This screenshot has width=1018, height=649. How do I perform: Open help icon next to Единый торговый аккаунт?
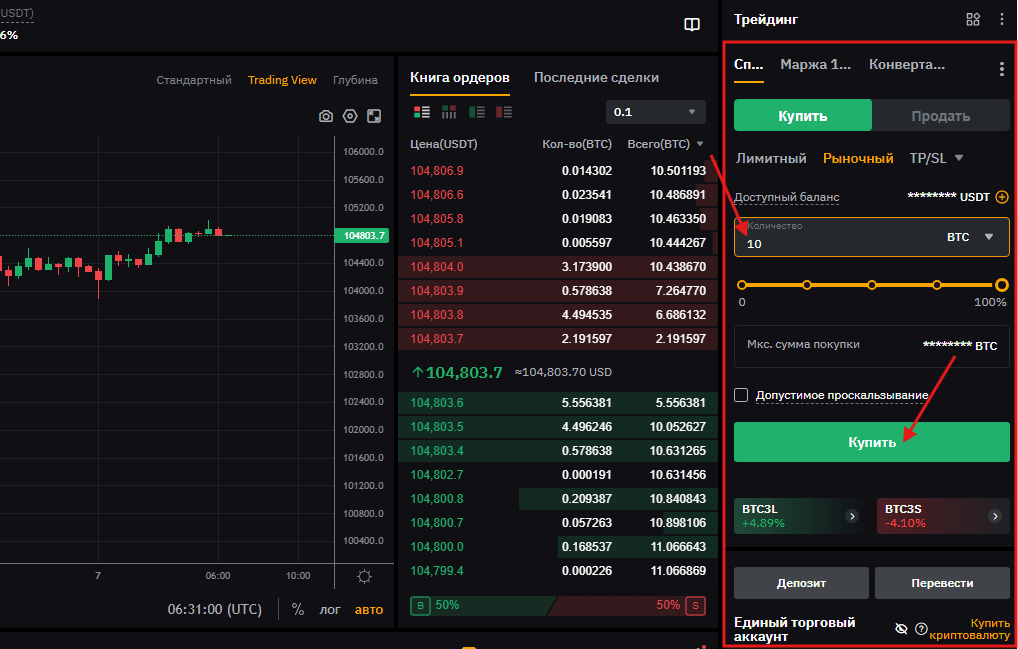tap(921, 628)
